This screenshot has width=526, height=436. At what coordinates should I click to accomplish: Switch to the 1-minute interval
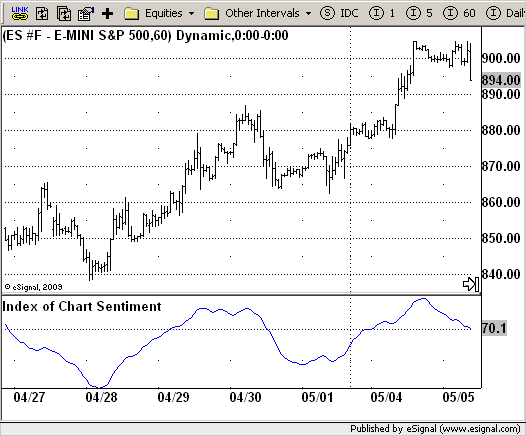382,13
